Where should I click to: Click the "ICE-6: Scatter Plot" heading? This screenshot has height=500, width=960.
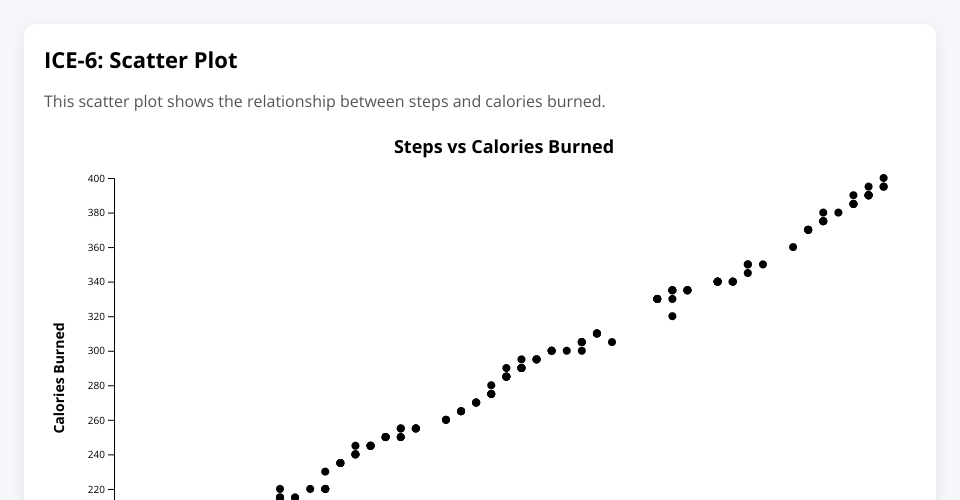141,60
